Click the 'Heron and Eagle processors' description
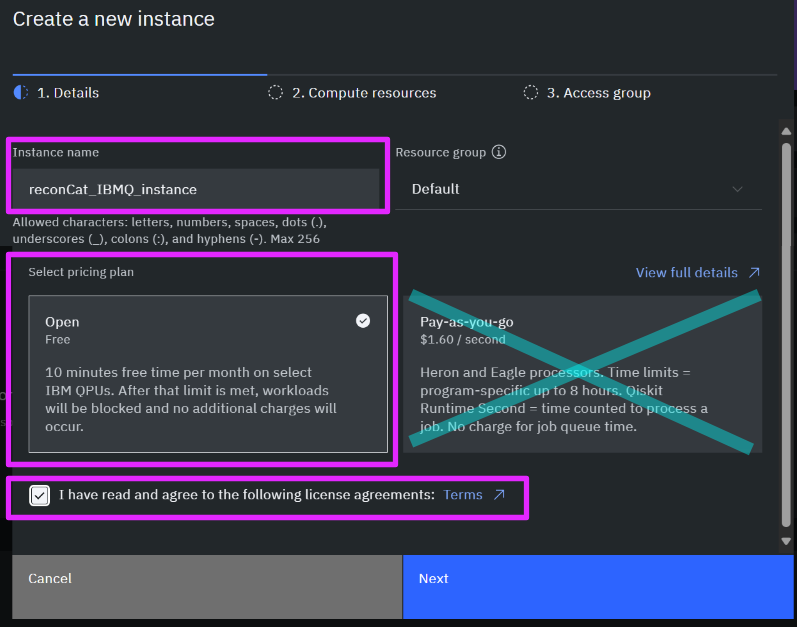This screenshot has width=797, height=627. pyautogui.click(x=564, y=399)
